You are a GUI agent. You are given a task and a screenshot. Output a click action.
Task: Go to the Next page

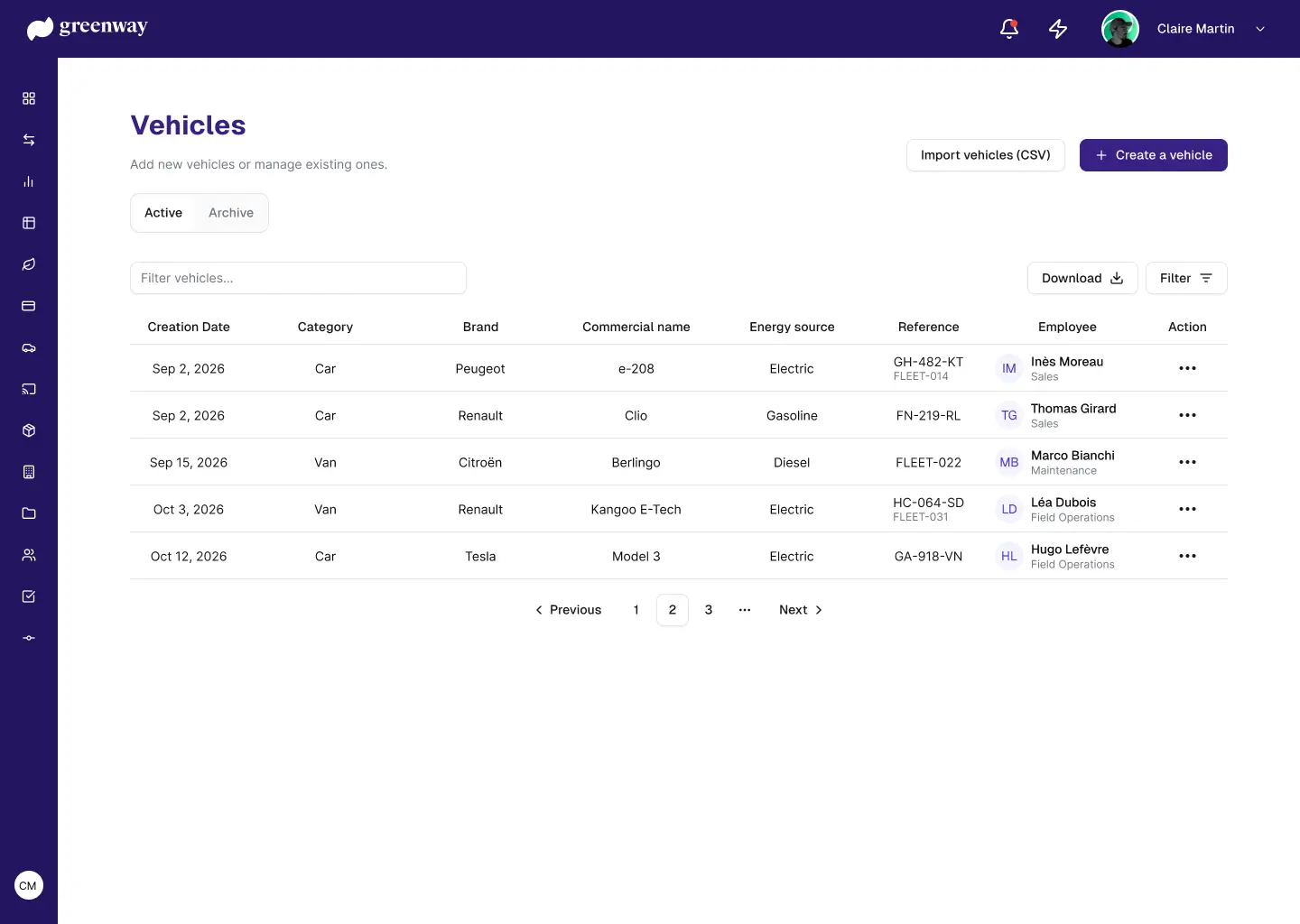[x=801, y=610]
